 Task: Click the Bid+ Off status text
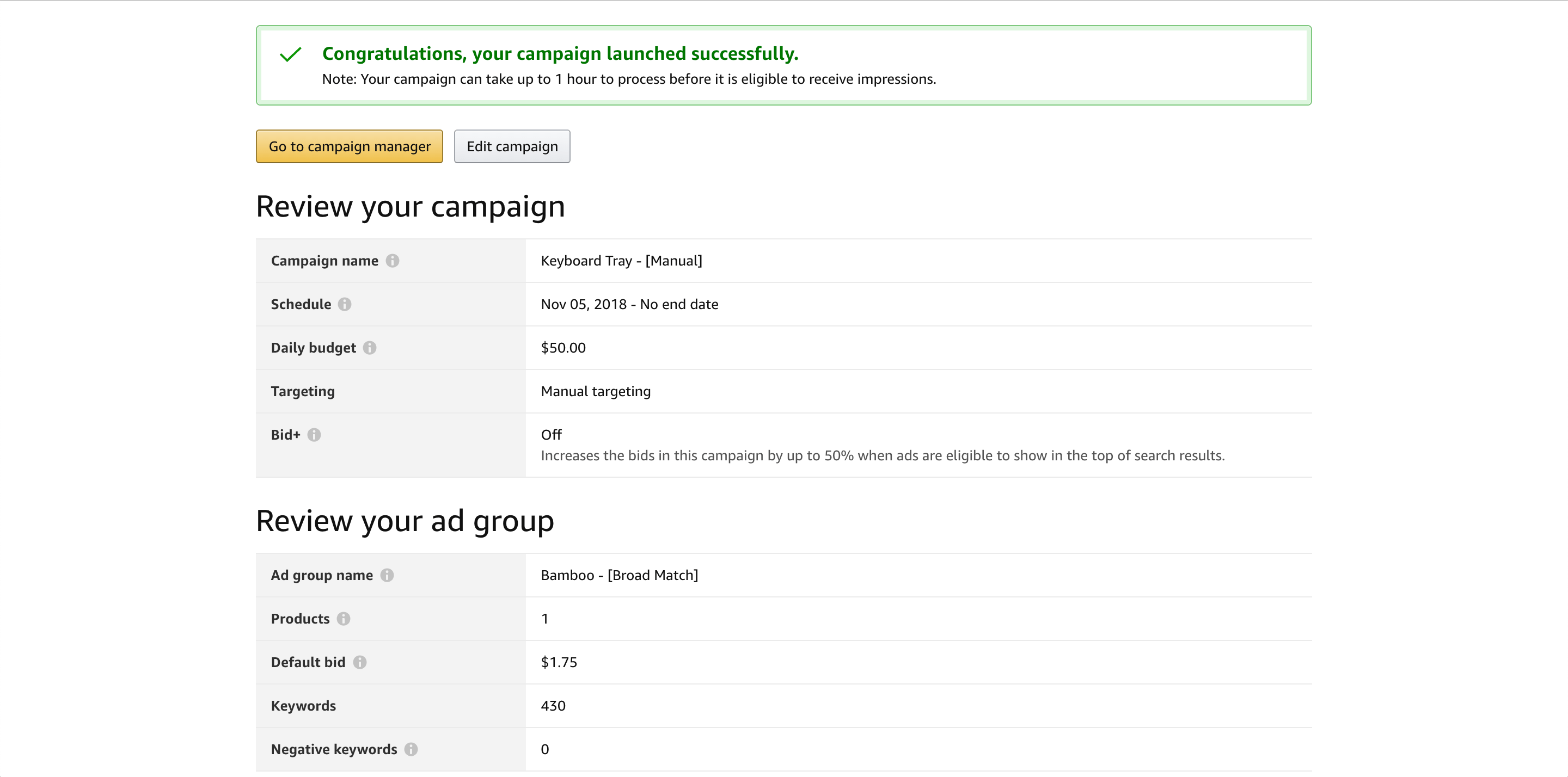point(551,434)
